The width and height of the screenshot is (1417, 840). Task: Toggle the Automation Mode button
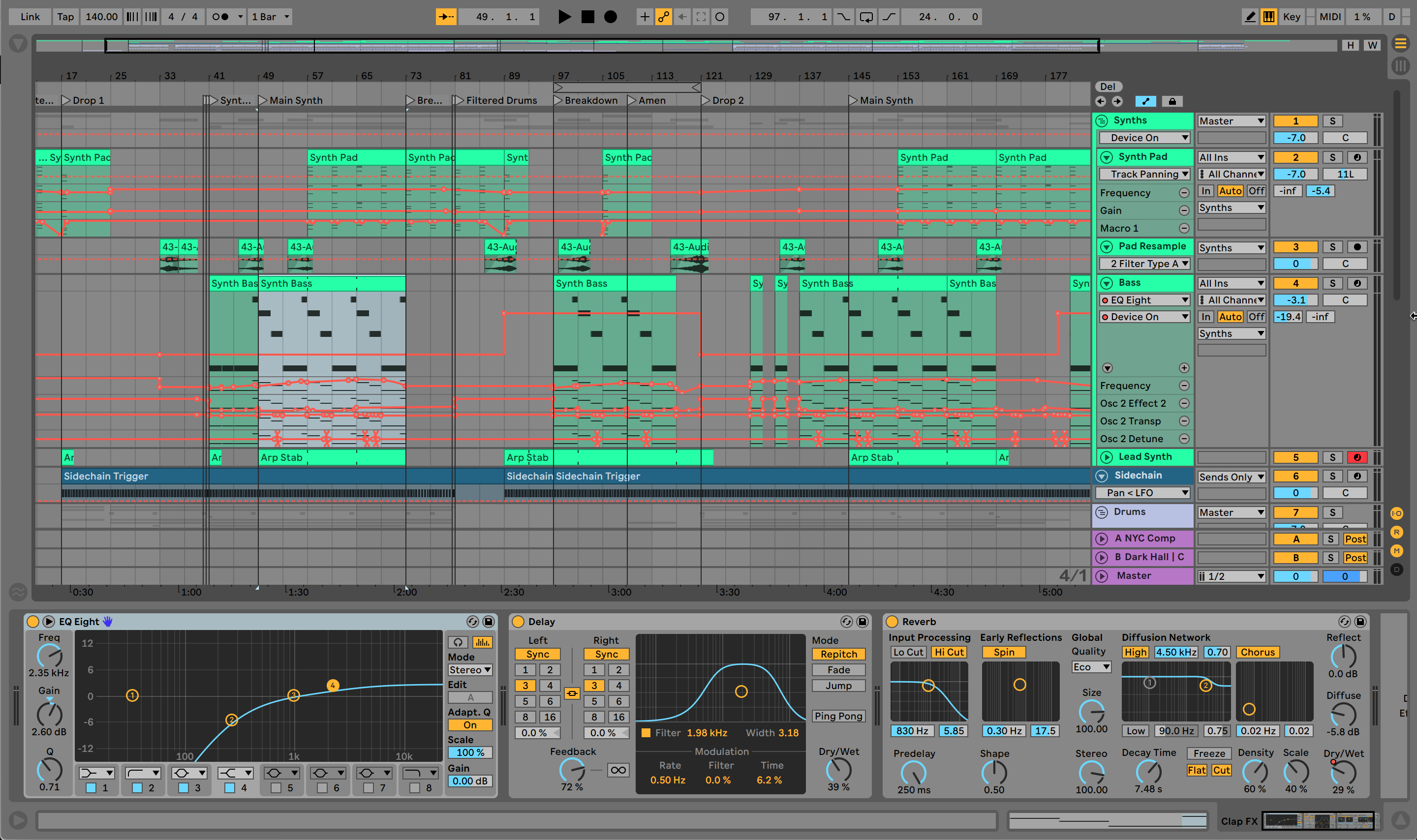[1146, 101]
